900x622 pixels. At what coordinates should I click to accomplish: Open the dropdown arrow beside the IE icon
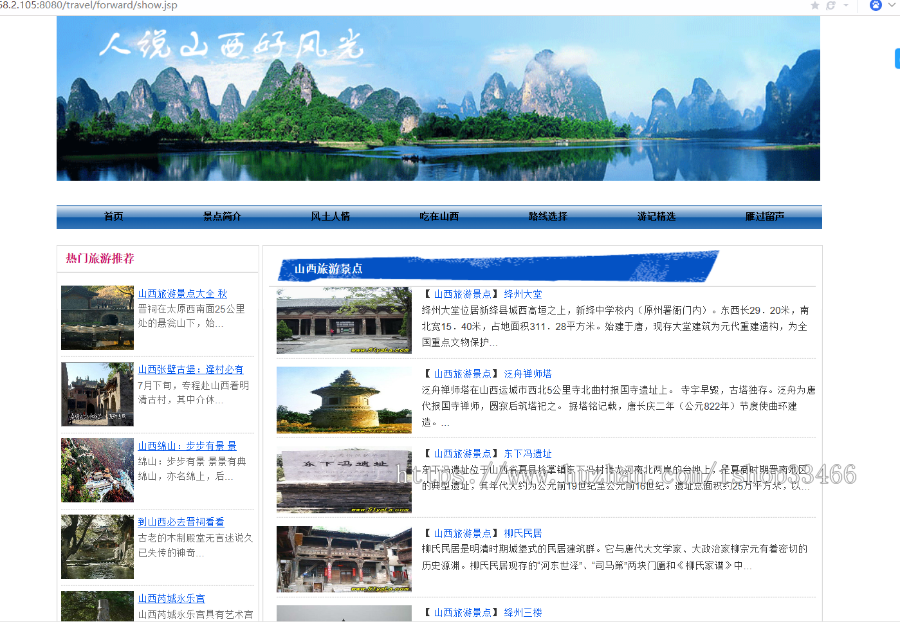[845, 5]
